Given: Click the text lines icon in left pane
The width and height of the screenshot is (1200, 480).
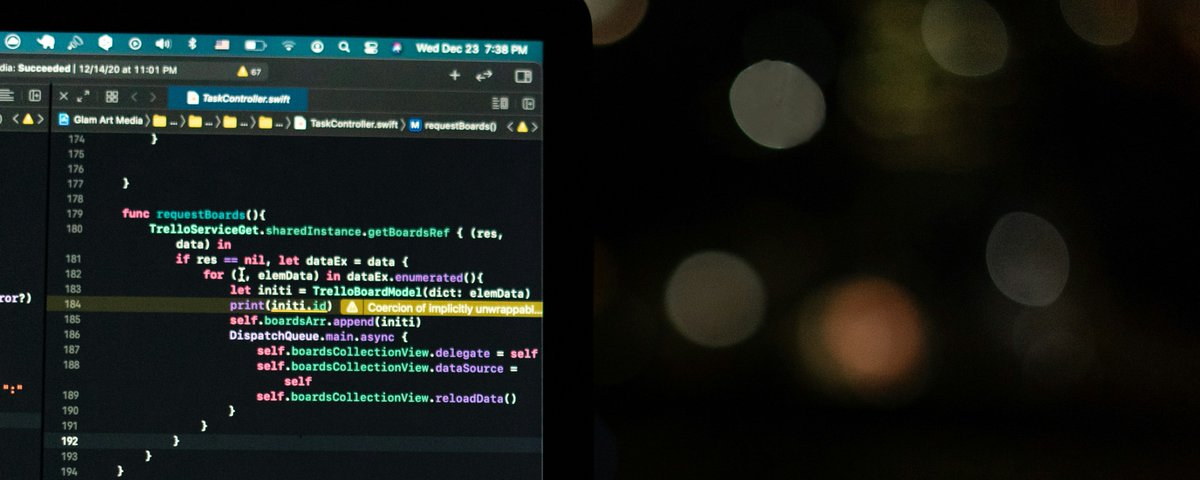Looking at the screenshot, I should [6, 95].
